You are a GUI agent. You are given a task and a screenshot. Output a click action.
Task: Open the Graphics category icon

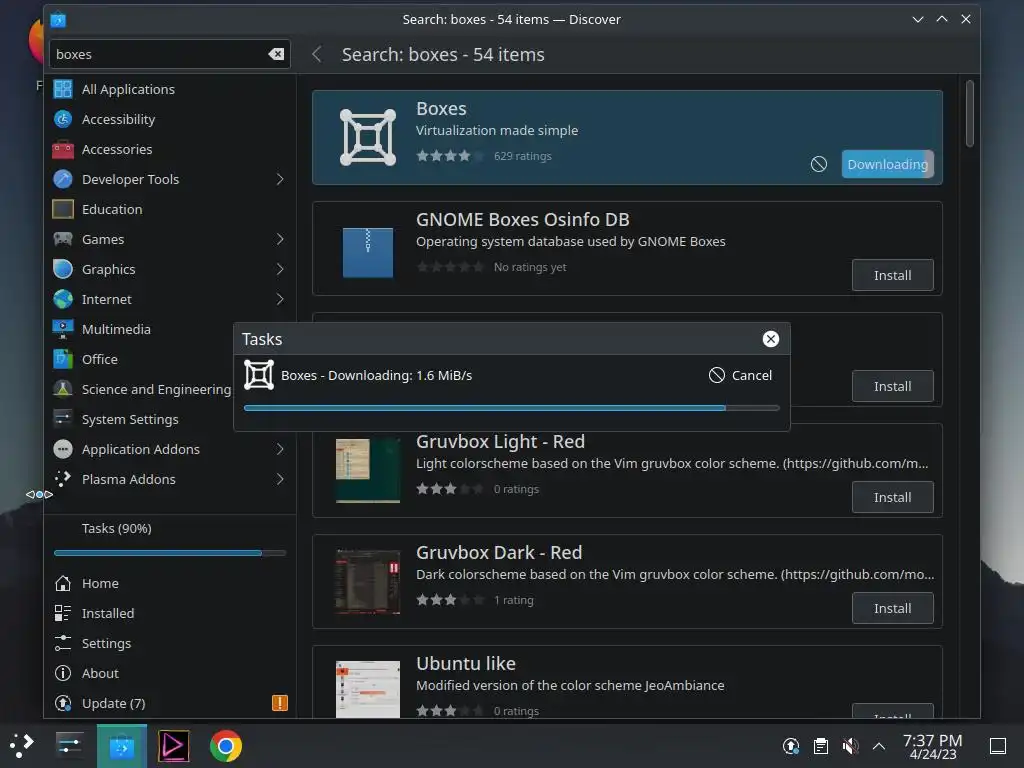click(63, 270)
